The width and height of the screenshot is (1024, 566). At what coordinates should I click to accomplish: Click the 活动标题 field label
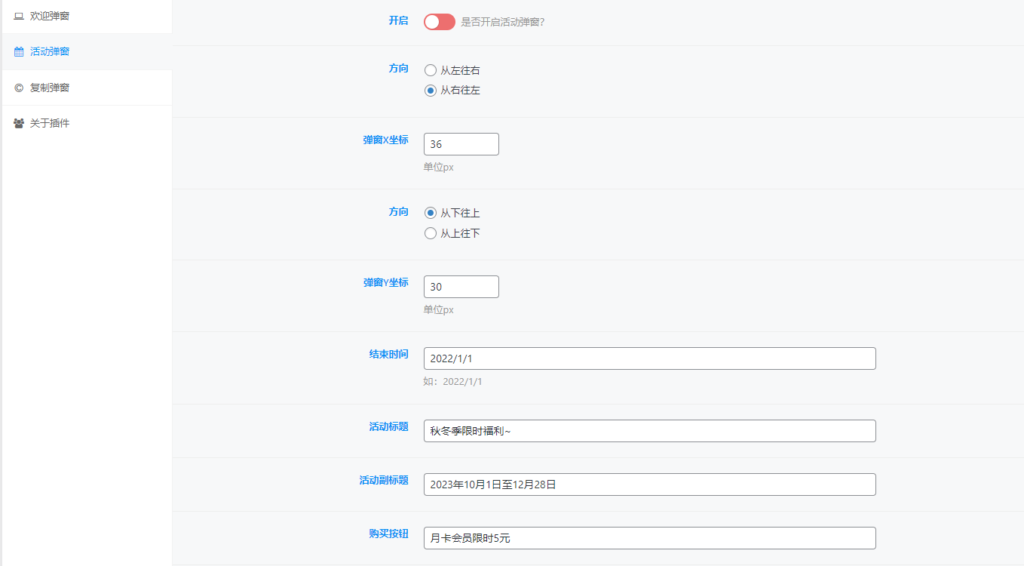click(389, 426)
